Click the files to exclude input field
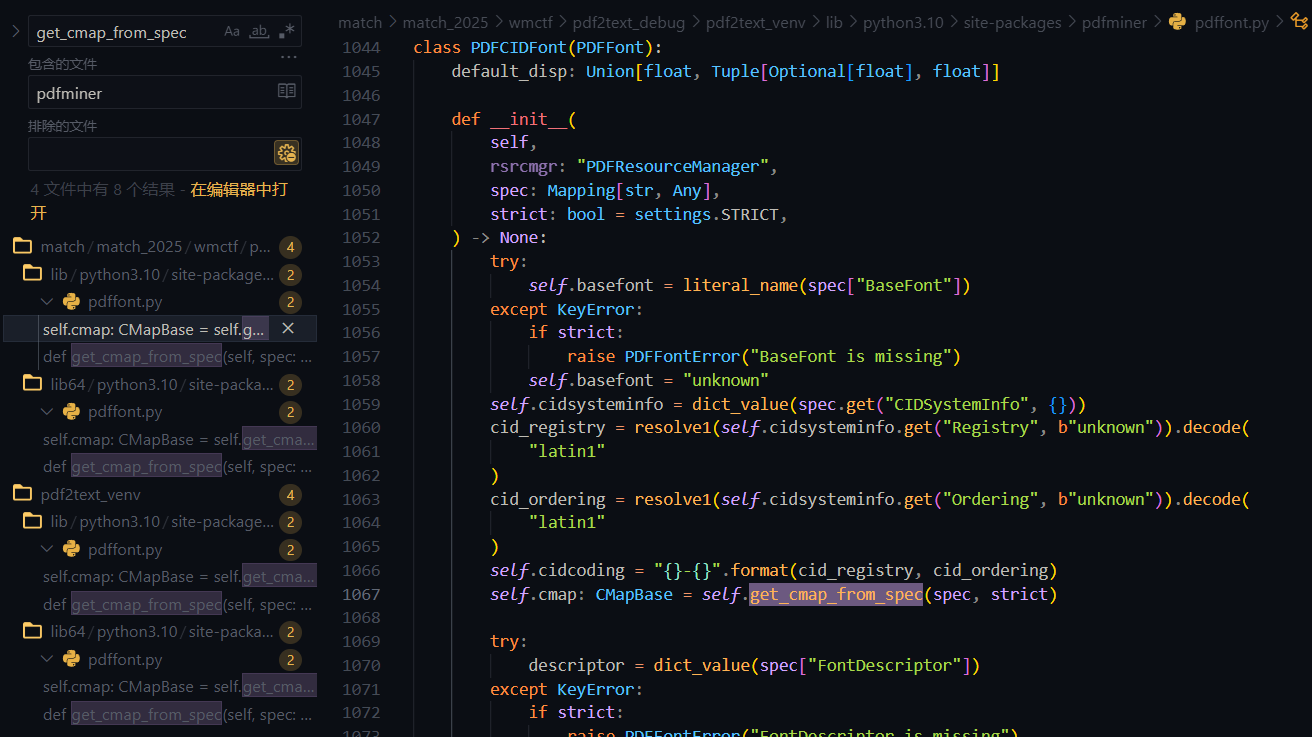Image resolution: width=1312 pixels, height=737 pixels. [x=150, y=154]
